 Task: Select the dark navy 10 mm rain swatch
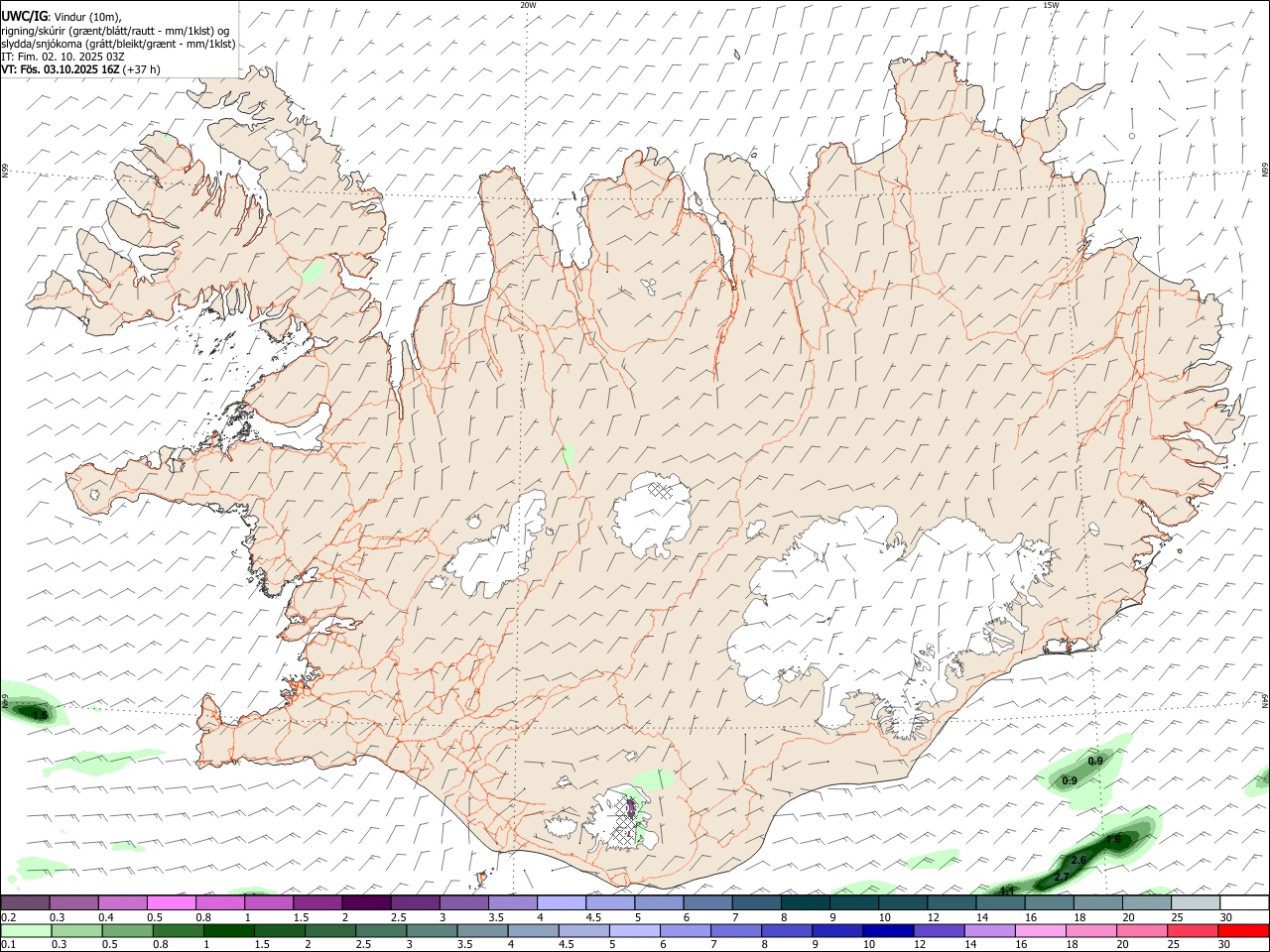click(886, 930)
